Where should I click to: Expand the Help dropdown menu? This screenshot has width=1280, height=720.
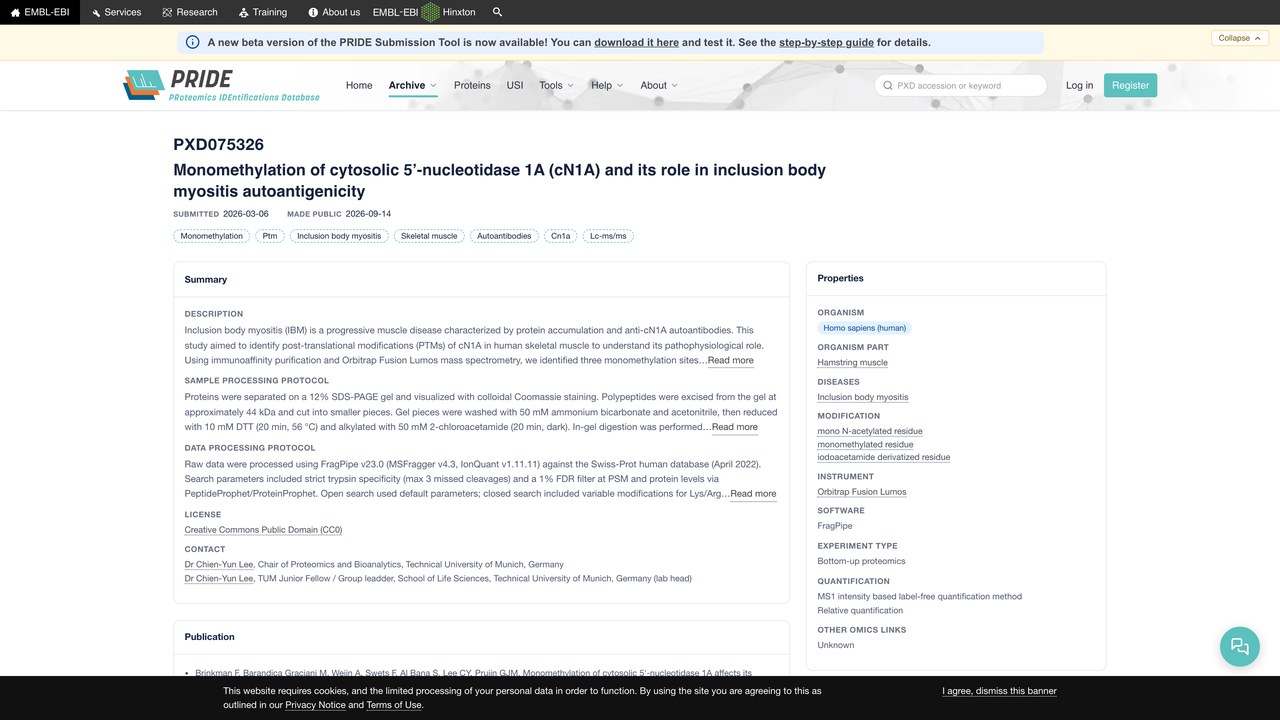pyautogui.click(x=607, y=85)
